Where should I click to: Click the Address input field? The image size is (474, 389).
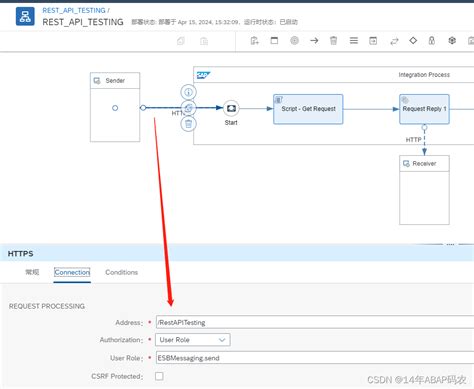tap(315, 322)
